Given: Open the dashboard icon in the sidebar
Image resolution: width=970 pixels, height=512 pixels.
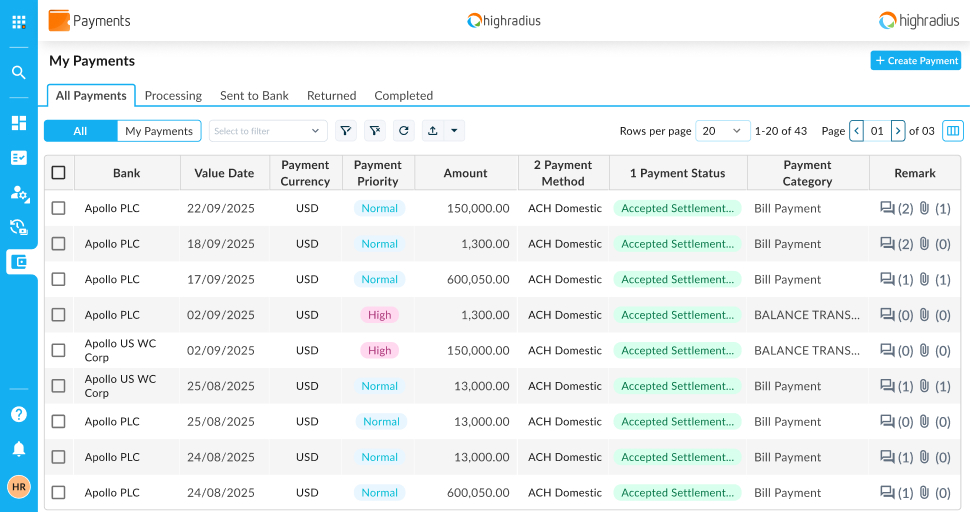Looking at the screenshot, I should tap(19, 123).
